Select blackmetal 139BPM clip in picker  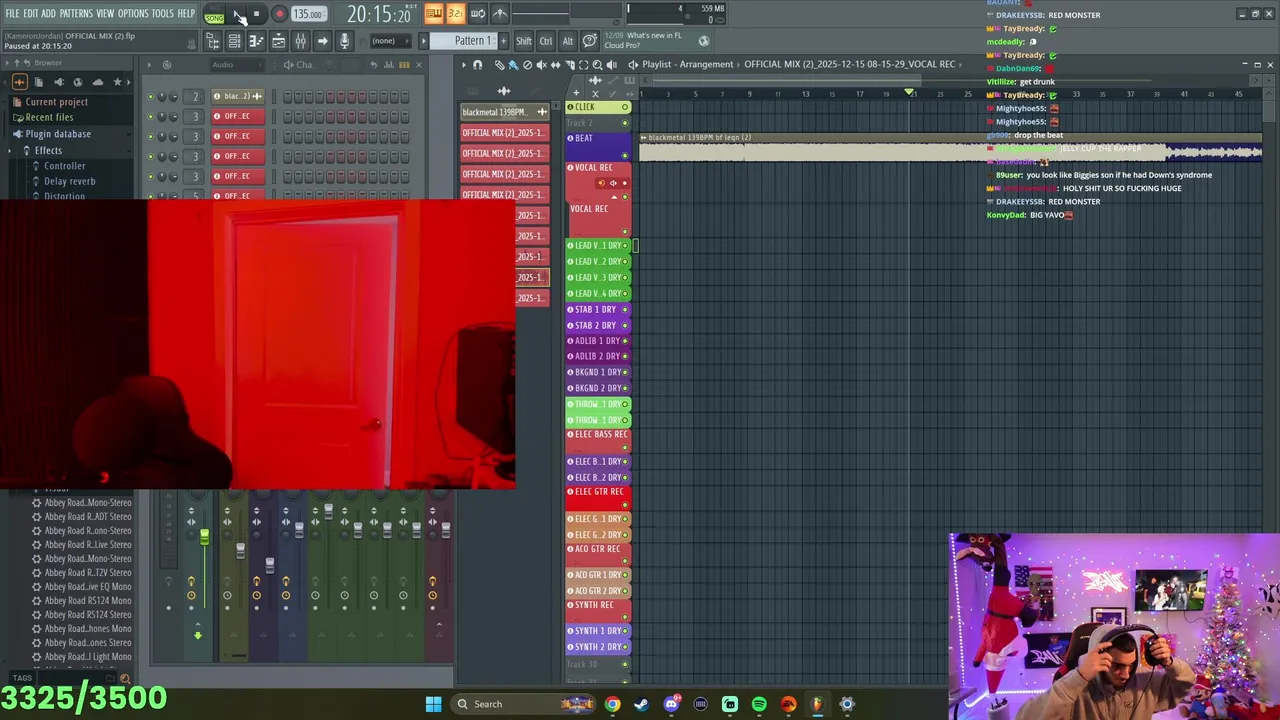pyautogui.click(x=504, y=112)
